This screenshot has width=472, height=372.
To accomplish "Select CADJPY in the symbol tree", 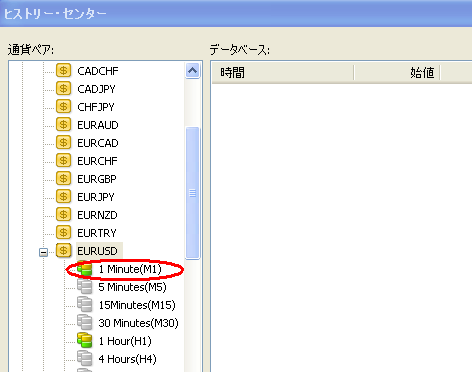I will coord(96,89).
